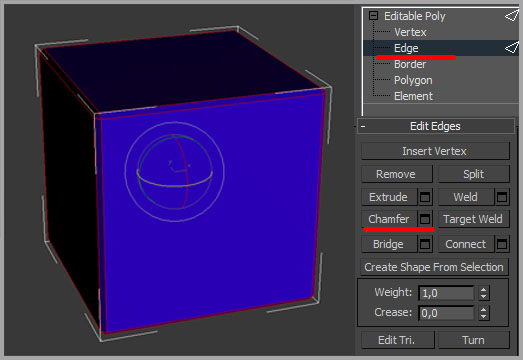Select Polygon sub-object level

(x=413, y=80)
